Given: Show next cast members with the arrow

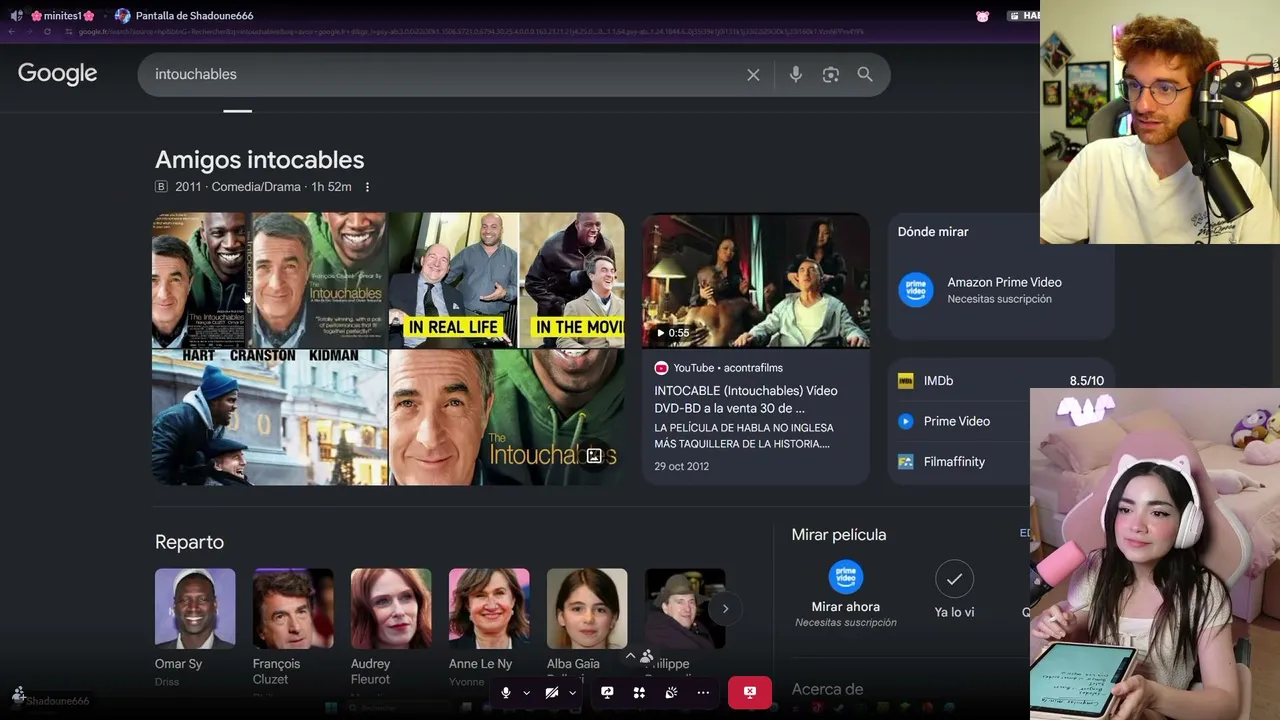Looking at the screenshot, I should point(725,608).
